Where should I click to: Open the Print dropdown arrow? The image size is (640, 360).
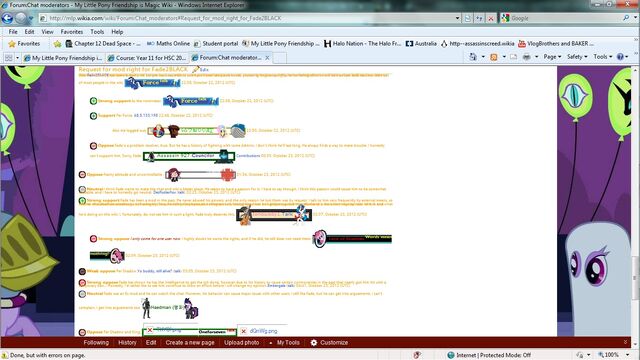(537, 57)
